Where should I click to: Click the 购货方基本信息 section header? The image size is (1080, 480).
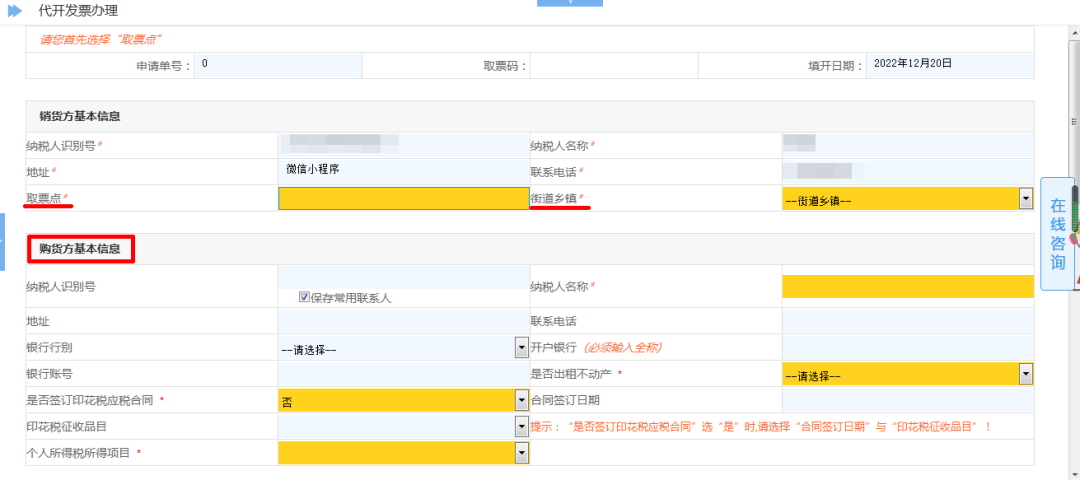[x=81, y=249]
